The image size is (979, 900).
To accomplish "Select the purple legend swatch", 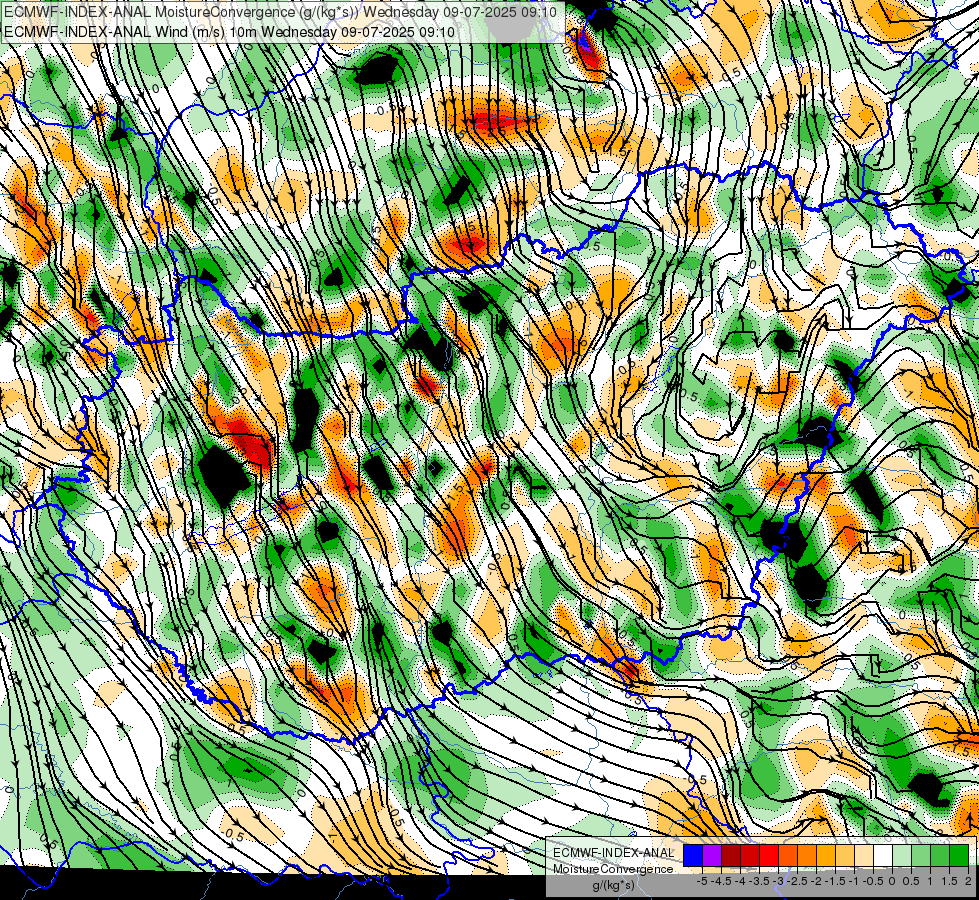I will tap(712, 855).
